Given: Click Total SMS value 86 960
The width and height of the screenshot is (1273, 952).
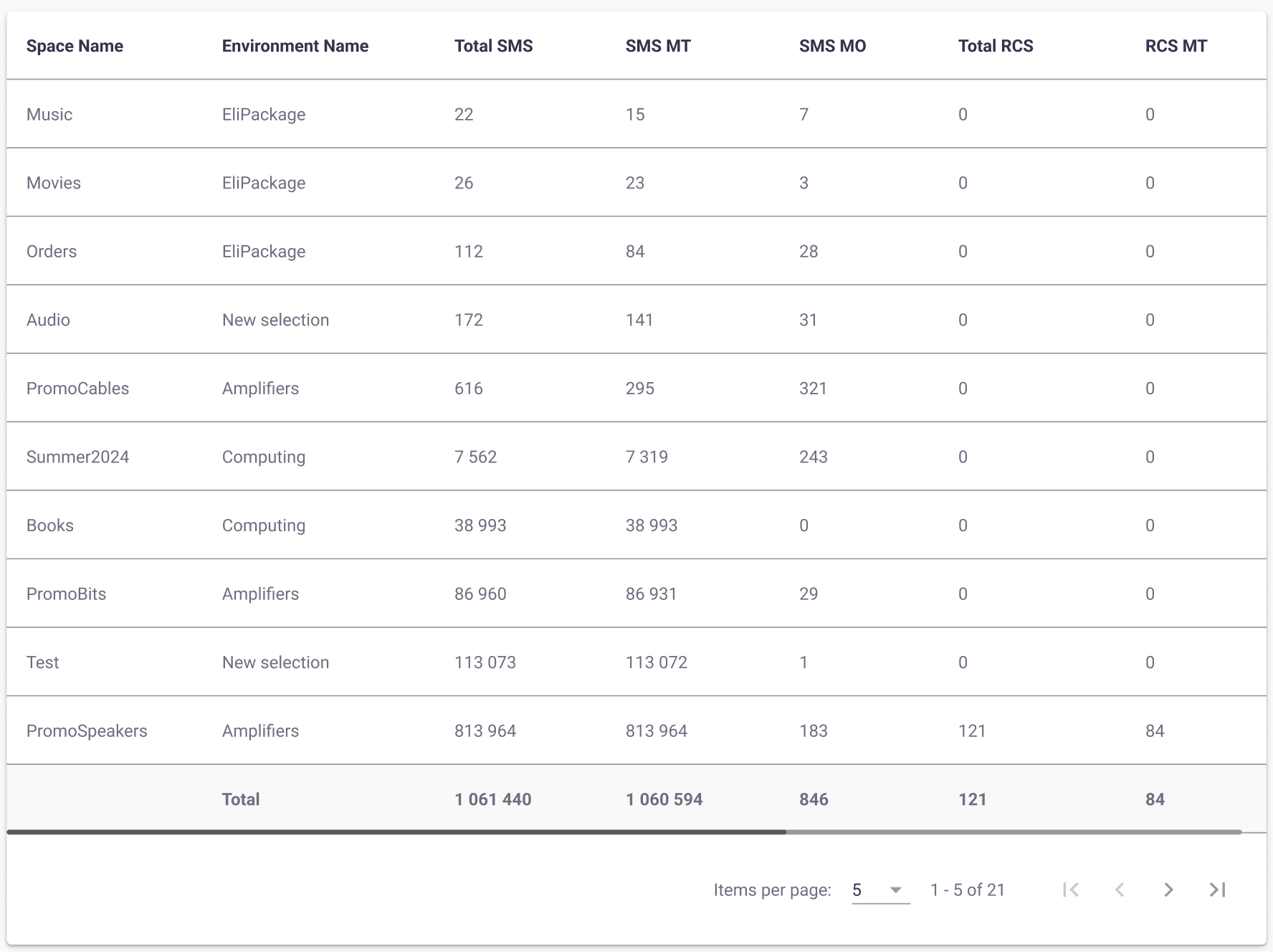Looking at the screenshot, I should click(480, 594).
